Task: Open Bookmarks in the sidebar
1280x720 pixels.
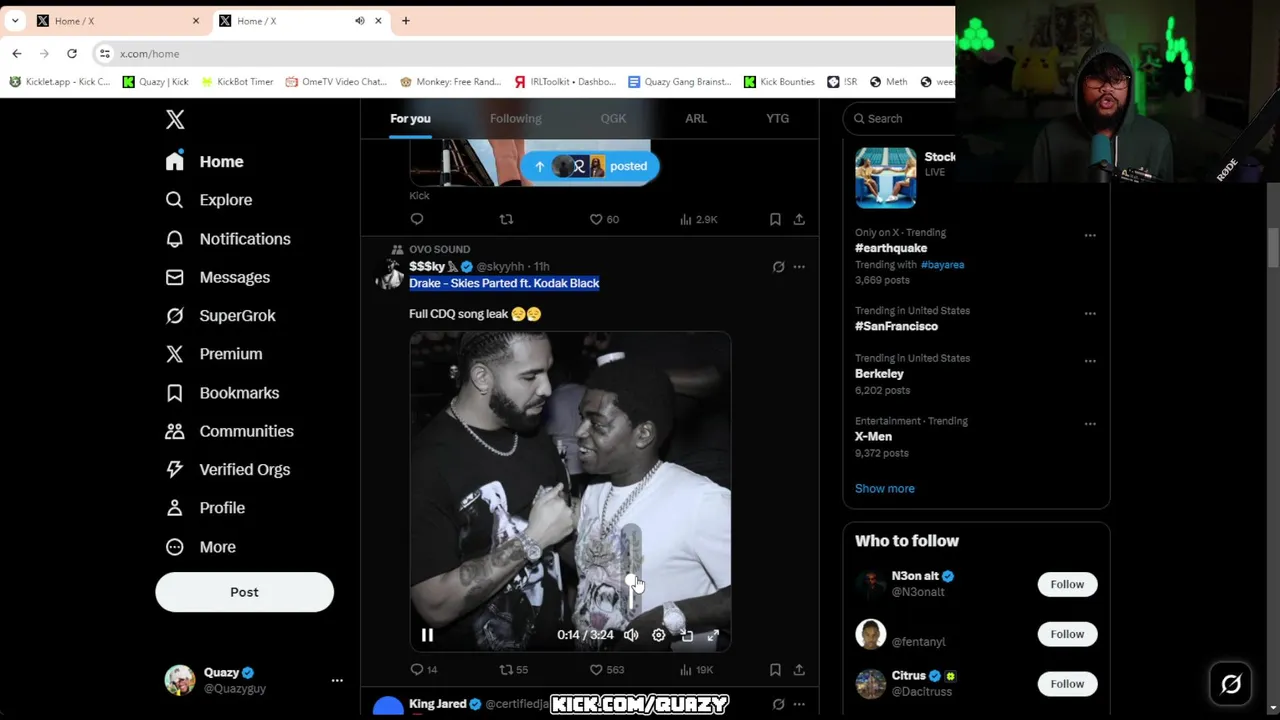Action: [x=222, y=393]
